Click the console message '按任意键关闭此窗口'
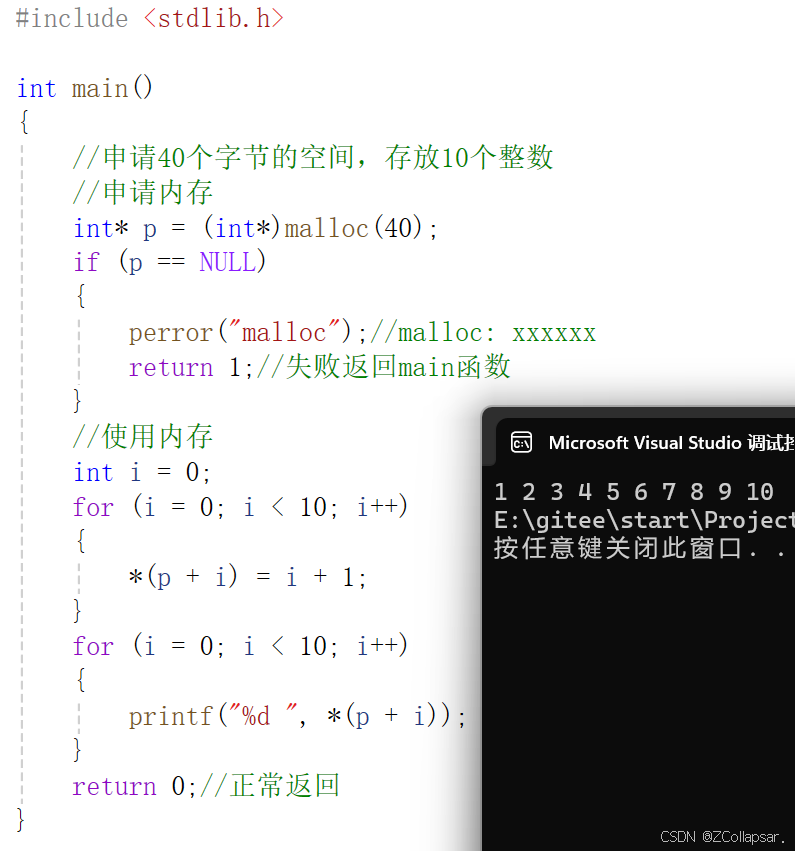 pos(618,548)
